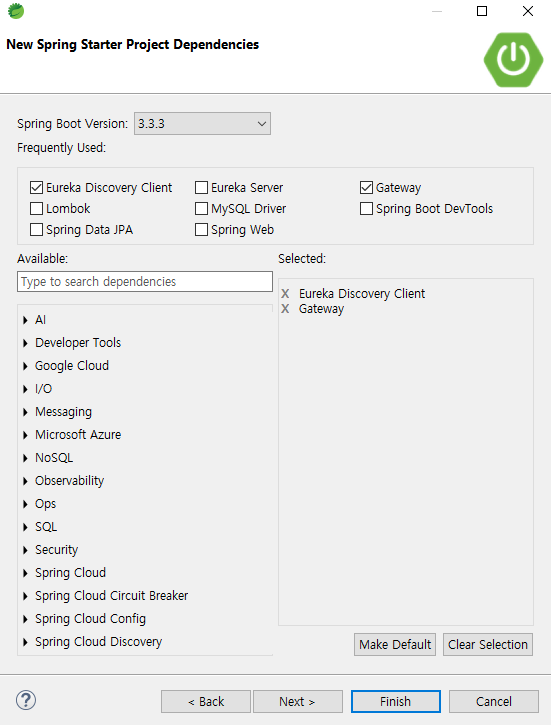Expand the SQL category
The image size is (551, 725).
[x=25, y=527]
